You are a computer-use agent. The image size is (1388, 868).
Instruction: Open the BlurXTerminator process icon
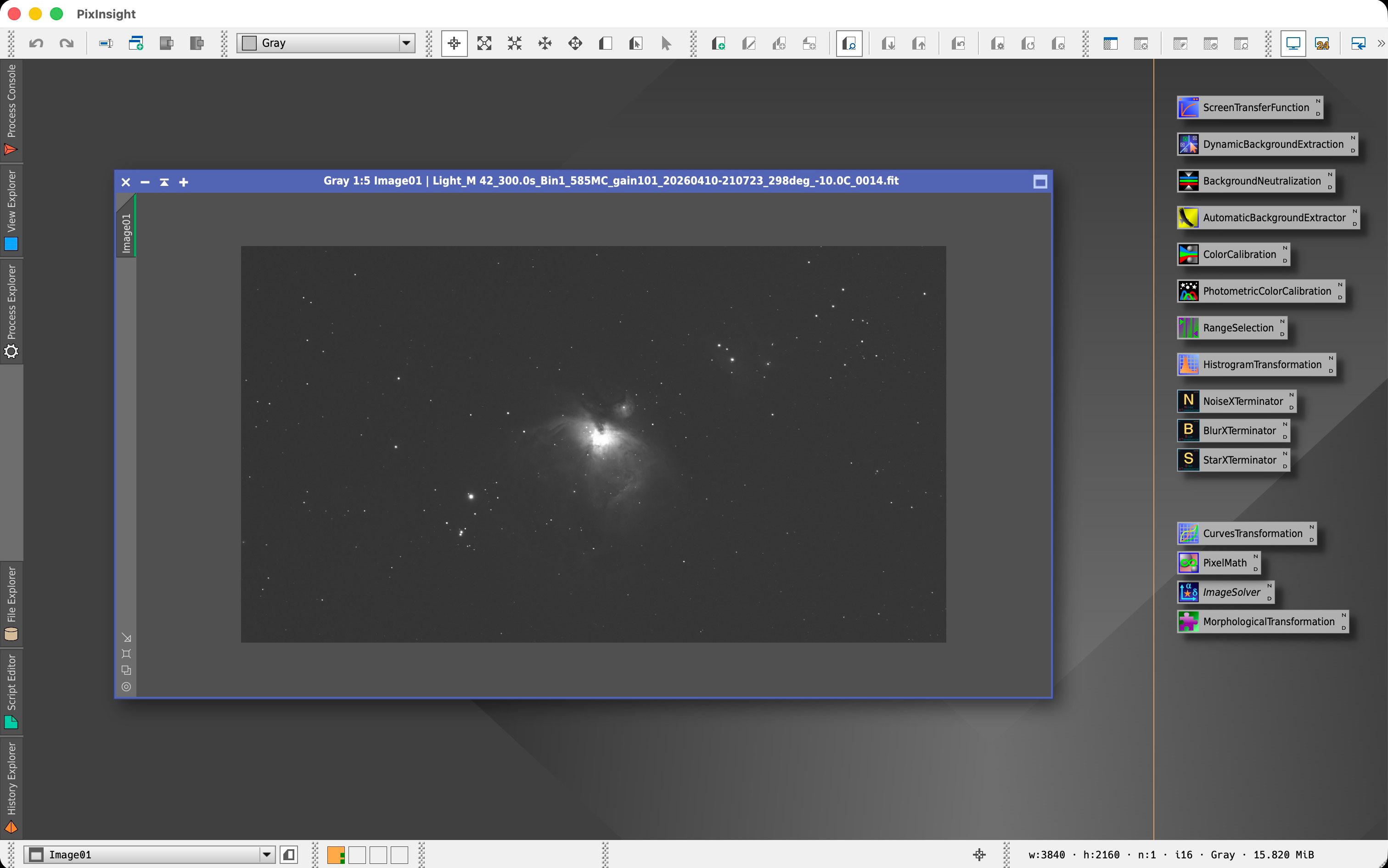[1233, 431]
